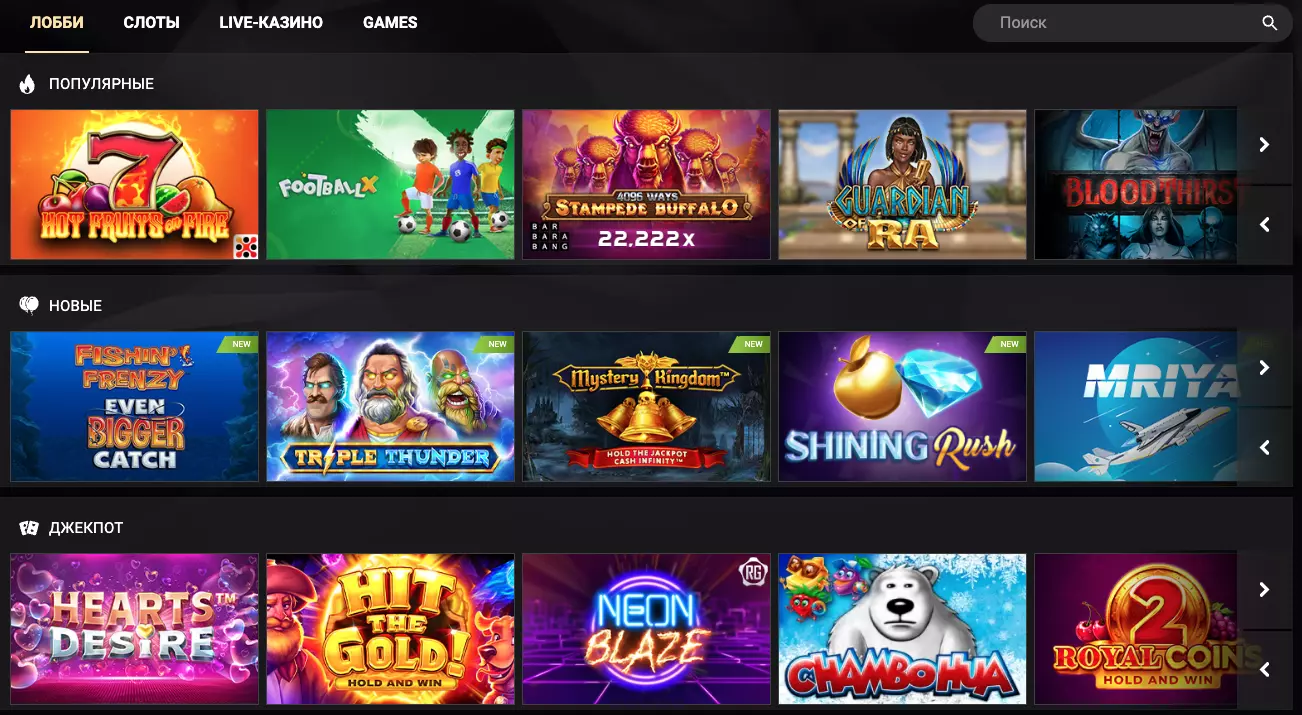Open Triple Thunder slot thumbnail
Screen dimensions: 1302x715
point(390,407)
